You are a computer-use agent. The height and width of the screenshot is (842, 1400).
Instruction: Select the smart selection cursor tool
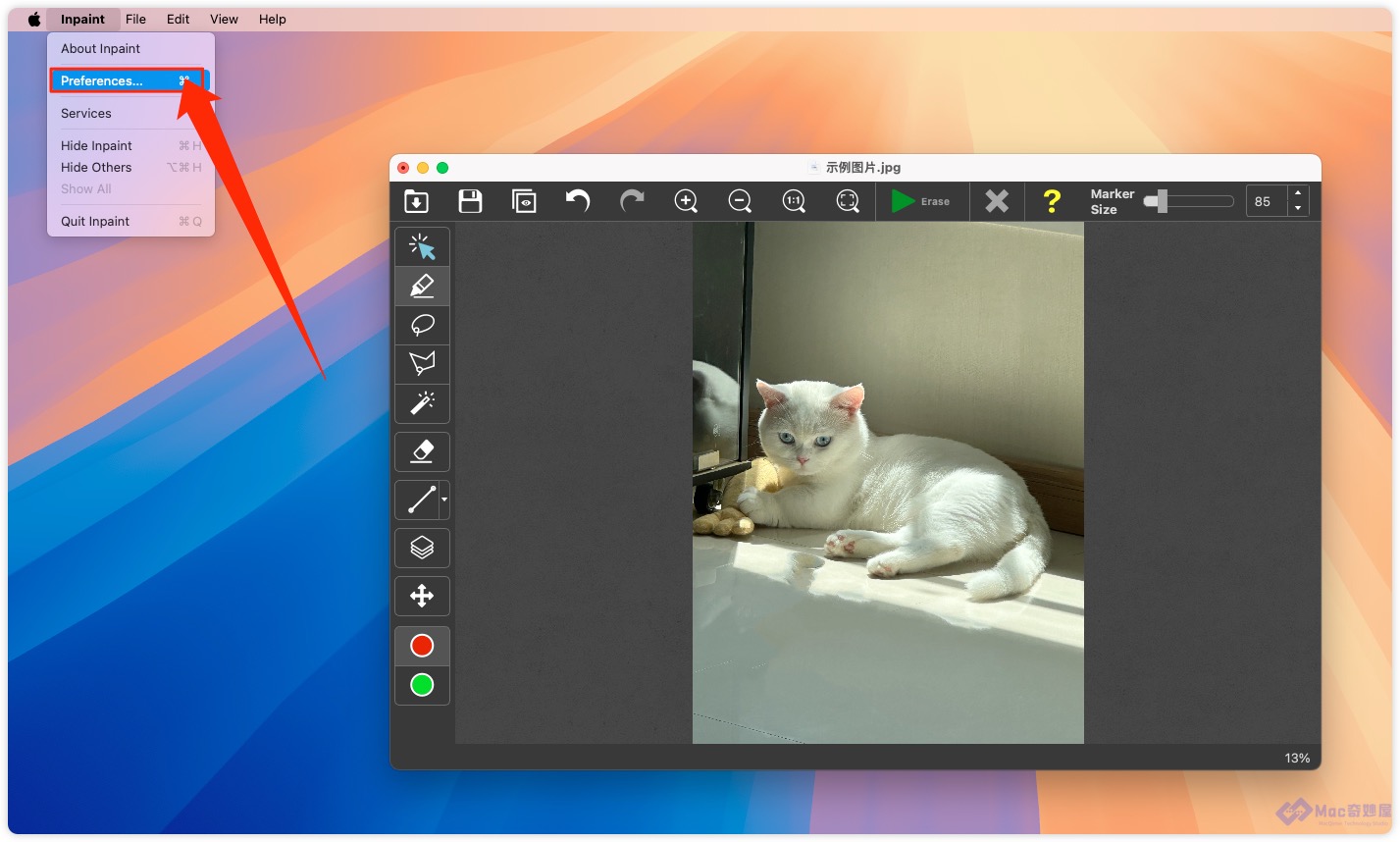422,246
